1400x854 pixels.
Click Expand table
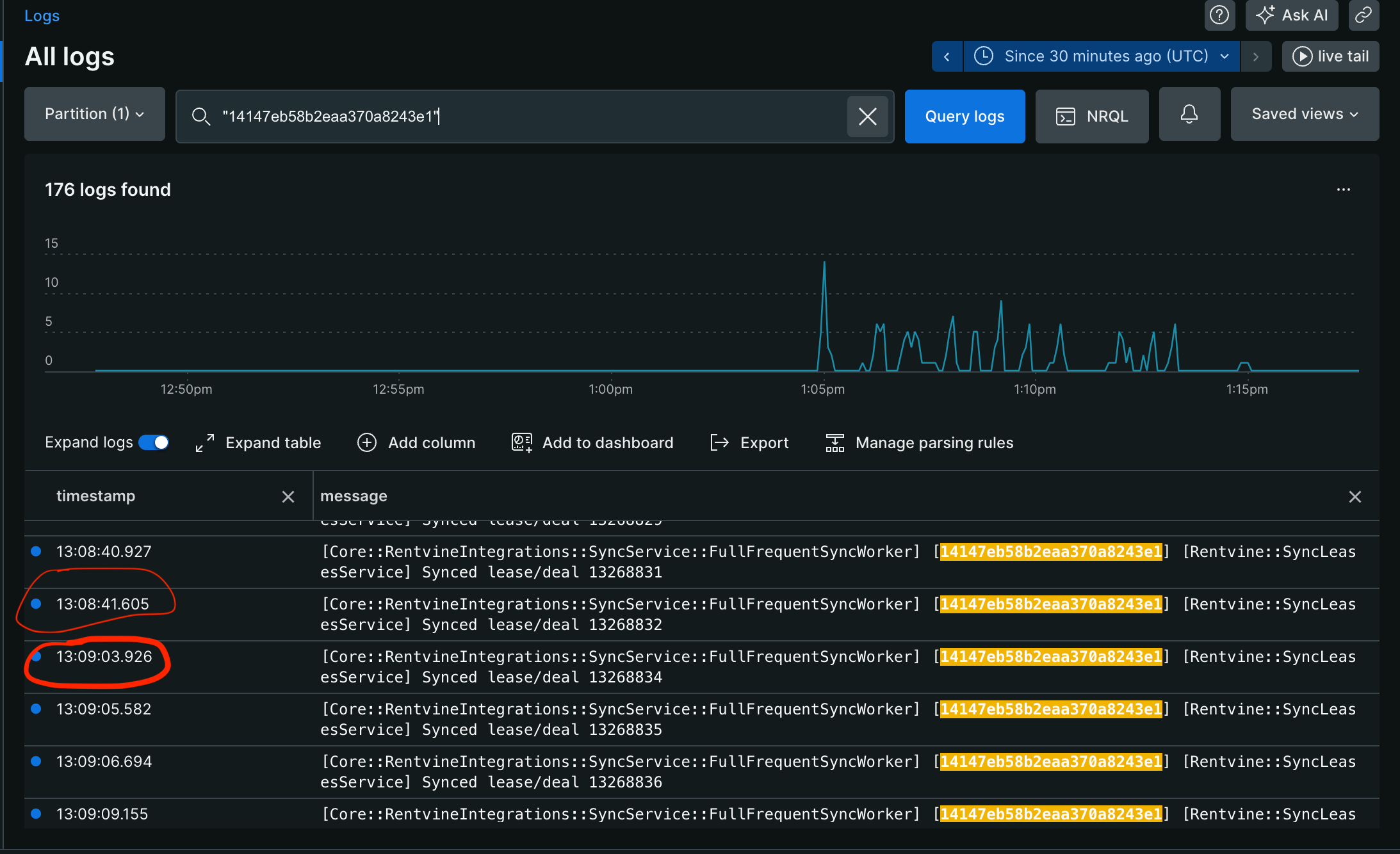coord(258,443)
